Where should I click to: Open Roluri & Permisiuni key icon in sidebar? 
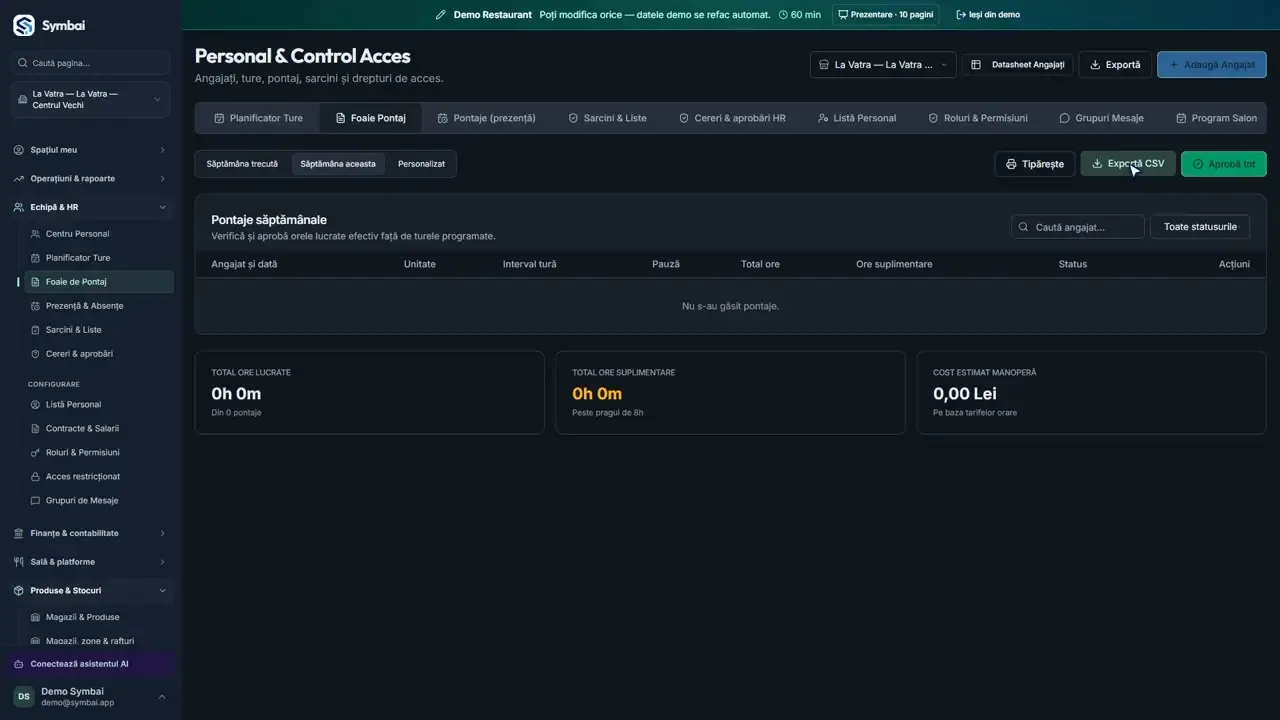pyautogui.click(x=36, y=453)
